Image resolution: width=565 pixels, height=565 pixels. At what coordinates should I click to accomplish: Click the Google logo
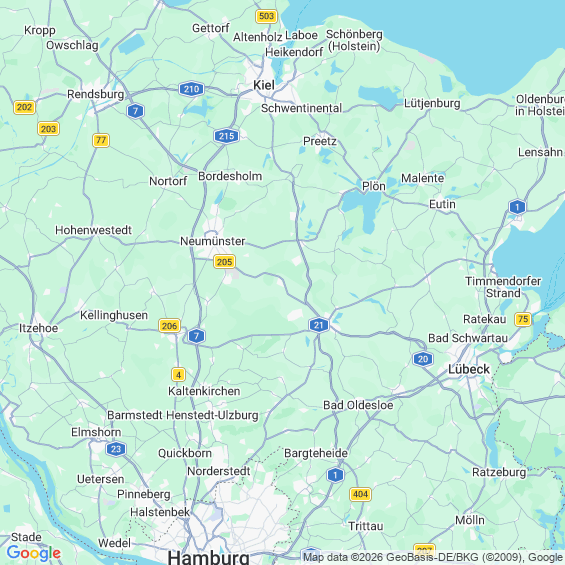pos(34,553)
